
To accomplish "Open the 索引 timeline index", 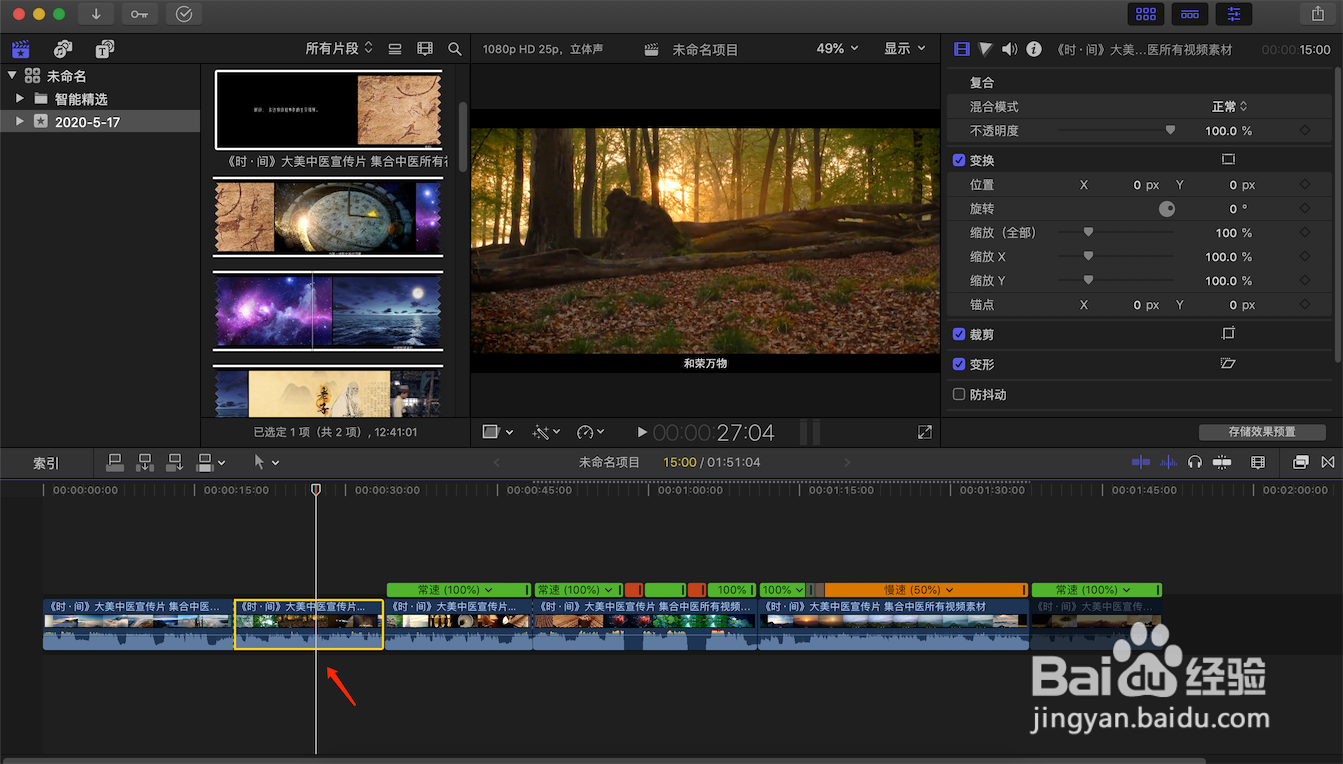I will pos(46,463).
